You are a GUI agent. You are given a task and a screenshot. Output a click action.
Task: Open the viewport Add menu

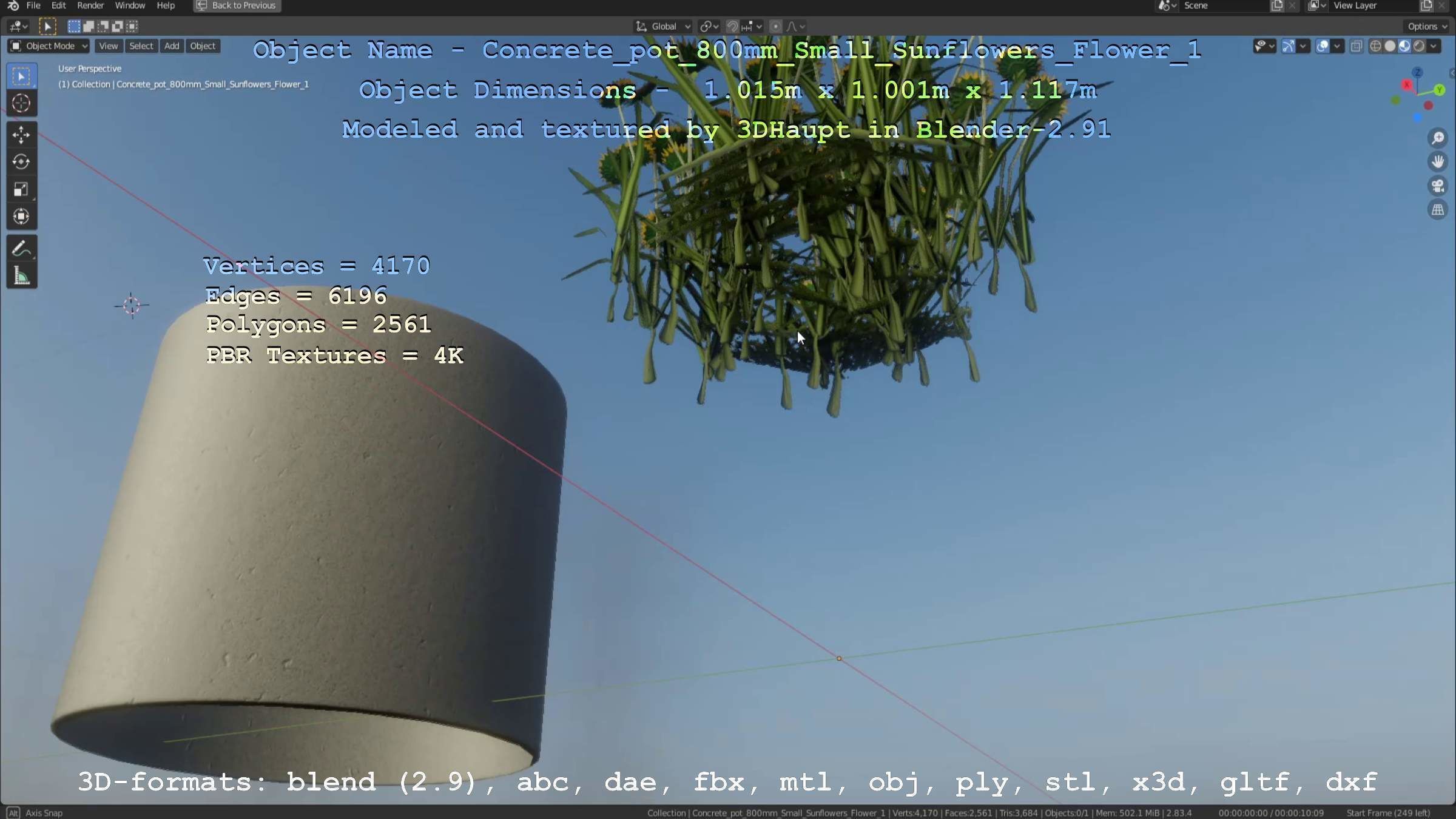pyautogui.click(x=172, y=46)
